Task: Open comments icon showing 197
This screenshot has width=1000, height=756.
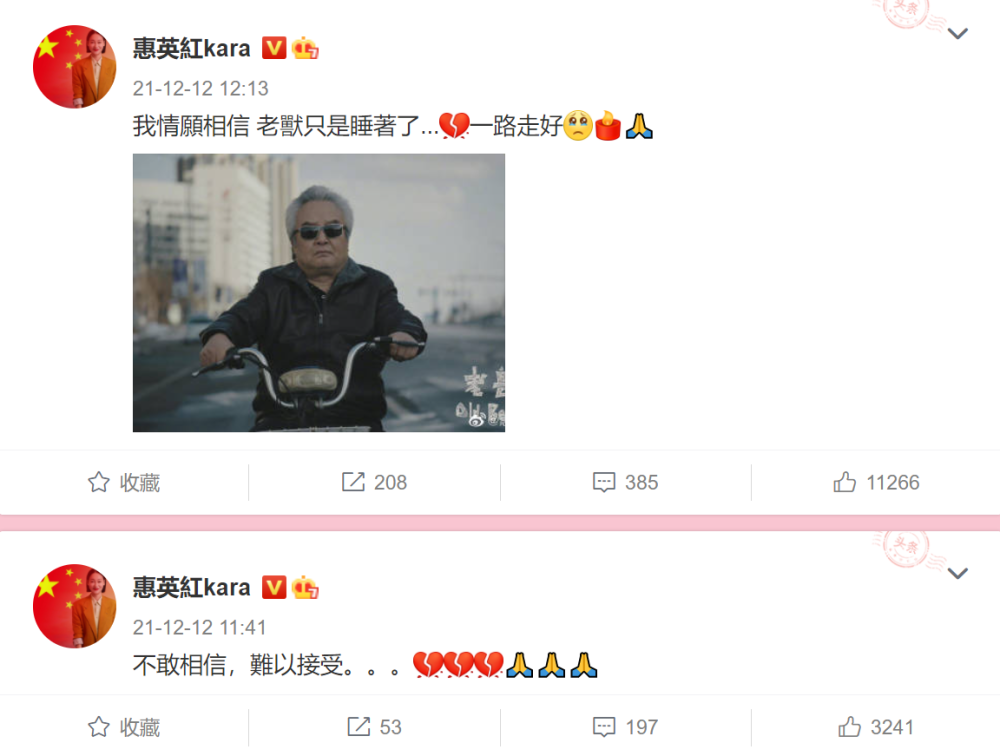Action: [604, 727]
